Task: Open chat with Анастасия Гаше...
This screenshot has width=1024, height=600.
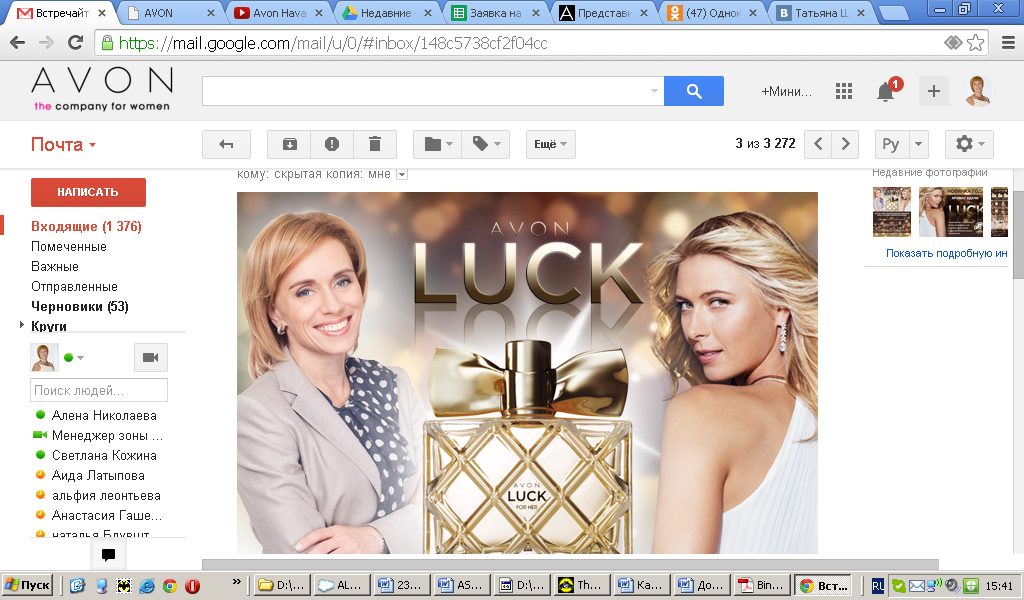Action: (x=106, y=515)
